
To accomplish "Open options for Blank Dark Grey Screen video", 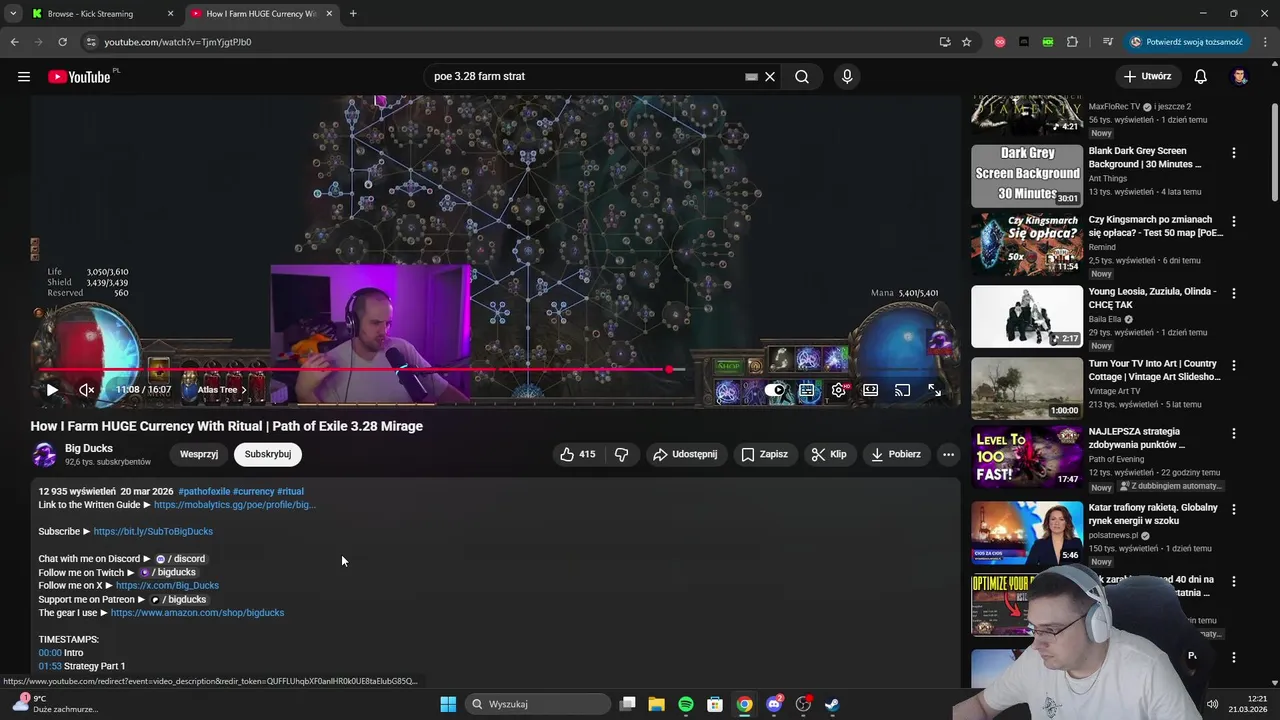I will point(1234,153).
